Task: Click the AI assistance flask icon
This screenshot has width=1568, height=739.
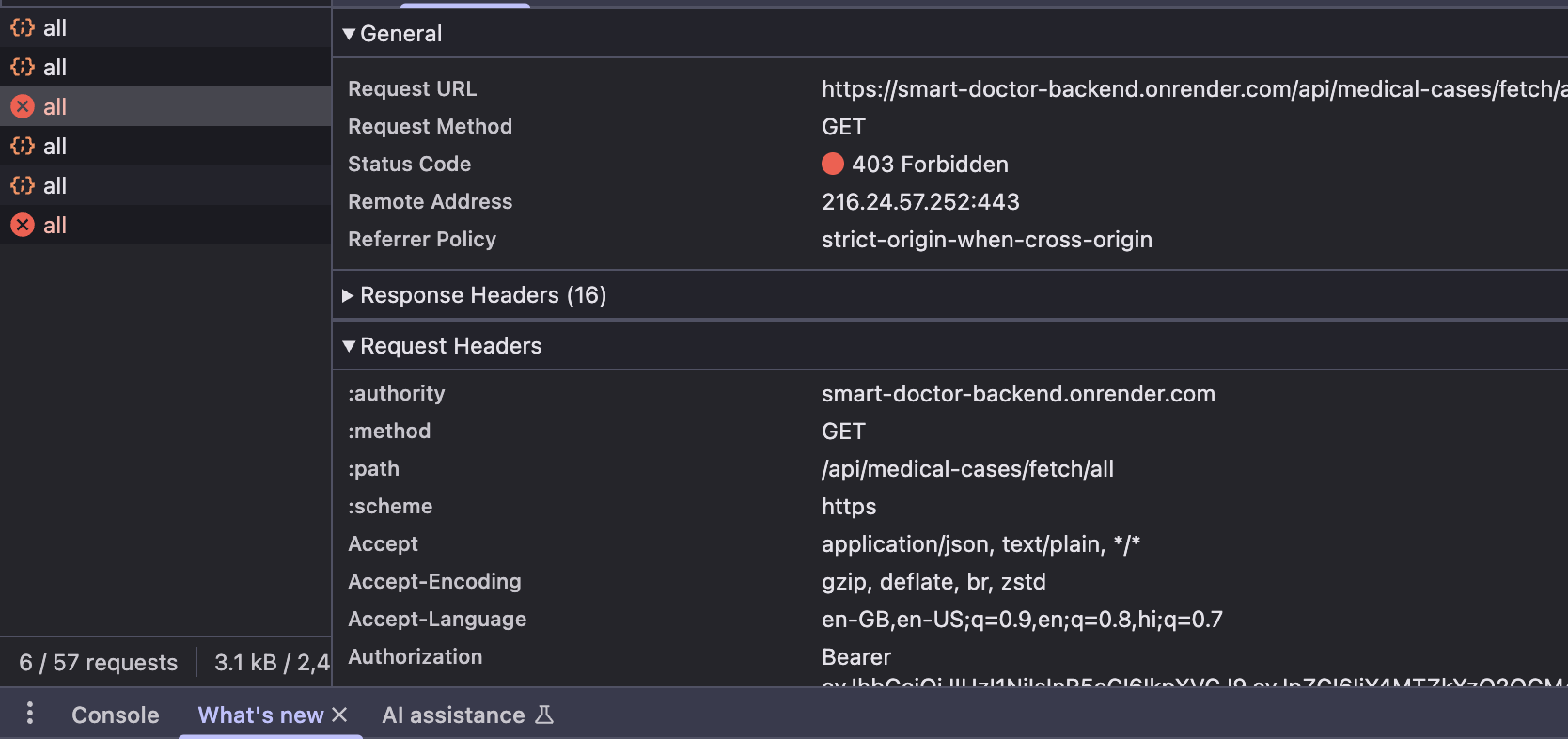Action: tap(544, 715)
